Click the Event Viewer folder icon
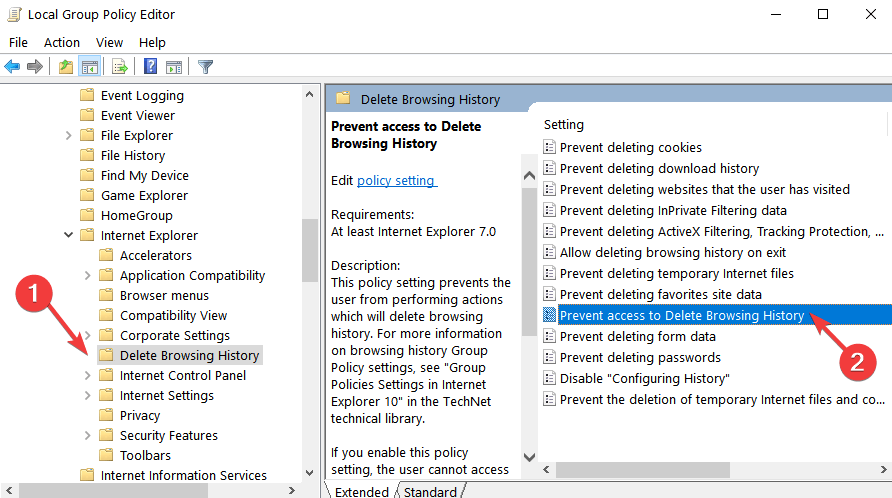This screenshot has height=498, width=892. 87,115
